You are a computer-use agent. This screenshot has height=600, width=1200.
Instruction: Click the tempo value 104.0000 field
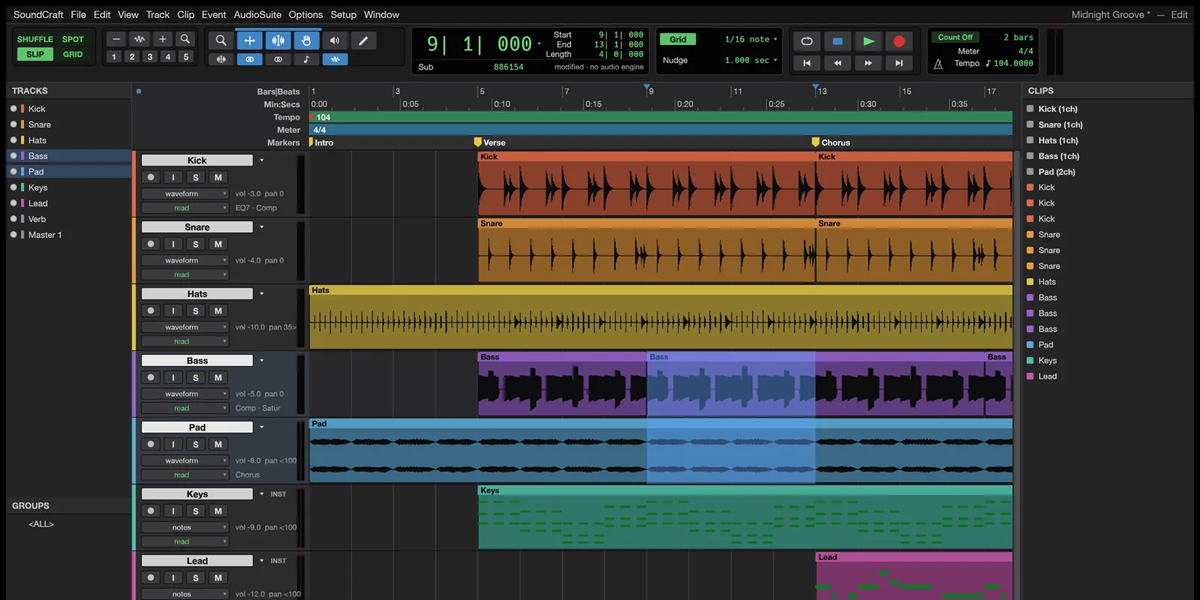coord(1008,63)
